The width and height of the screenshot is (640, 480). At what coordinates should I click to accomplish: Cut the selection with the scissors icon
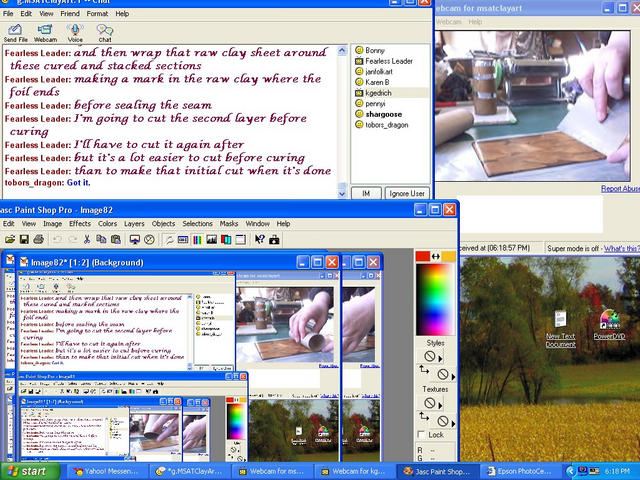click(87, 240)
